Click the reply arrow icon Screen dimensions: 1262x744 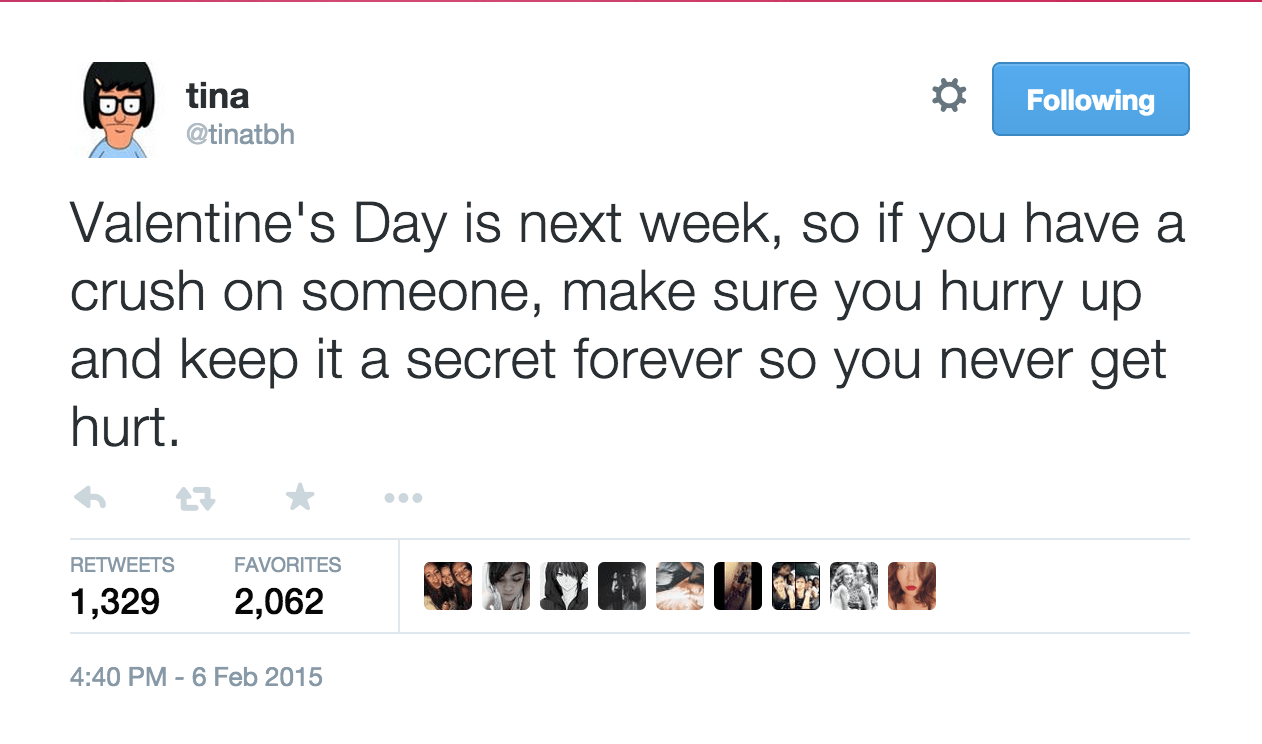point(90,497)
